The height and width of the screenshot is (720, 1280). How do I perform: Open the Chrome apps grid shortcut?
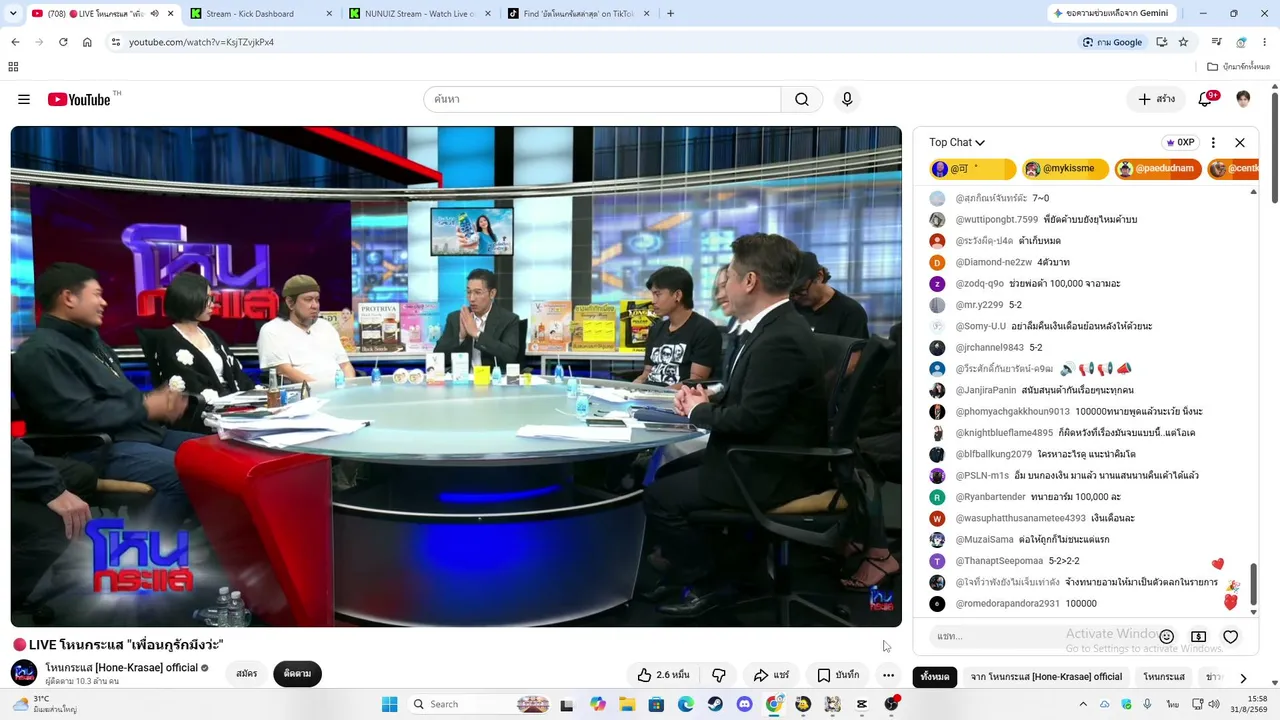pyautogui.click(x=13, y=67)
